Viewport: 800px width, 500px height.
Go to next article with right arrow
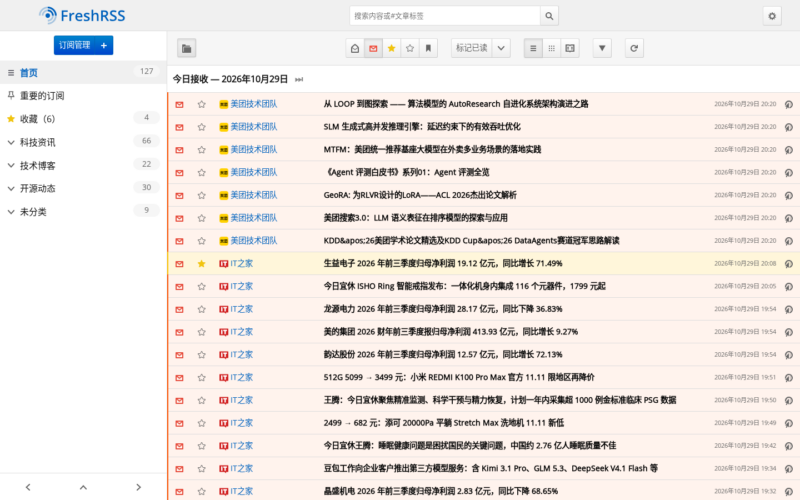pyautogui.click(x=138, y=487)
